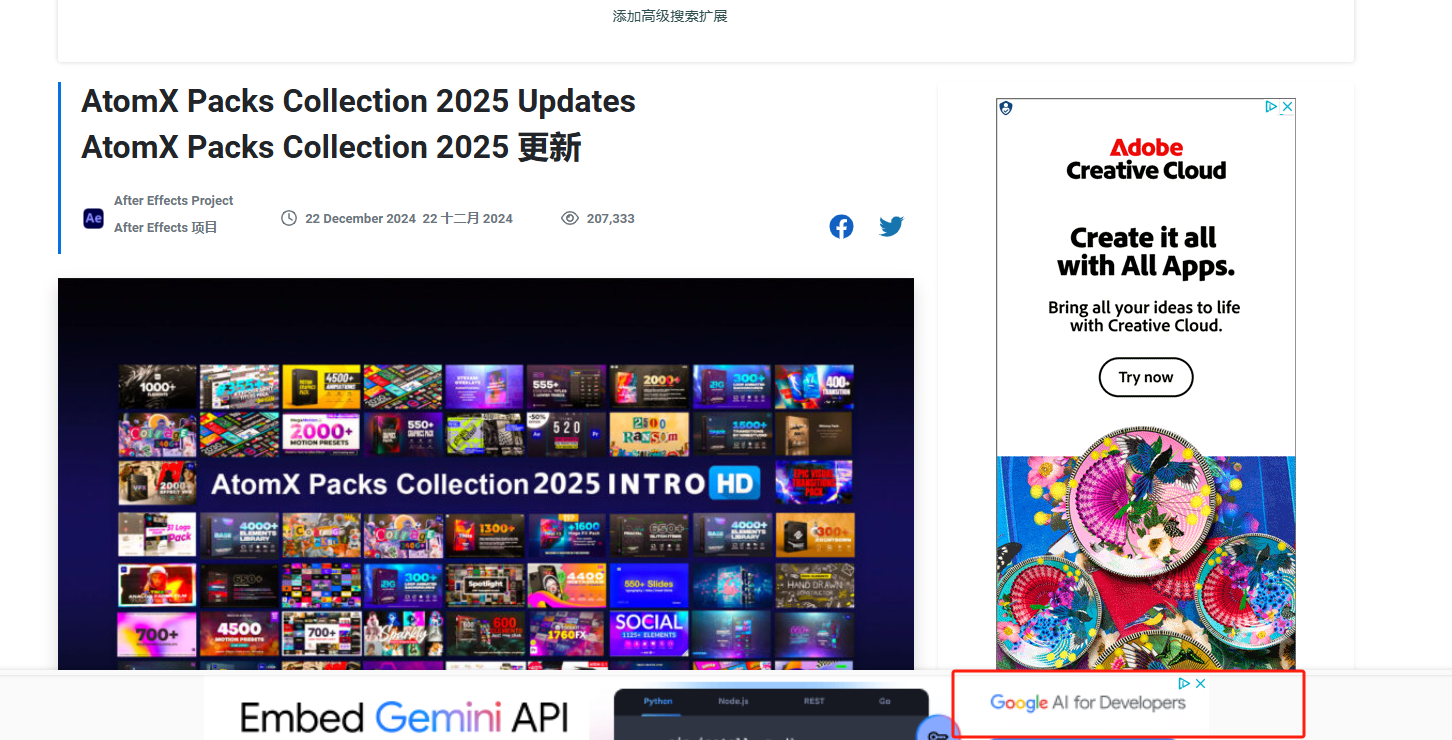
Task: Click the Ae After Effects category icon
Action: (x=93, y=218)
